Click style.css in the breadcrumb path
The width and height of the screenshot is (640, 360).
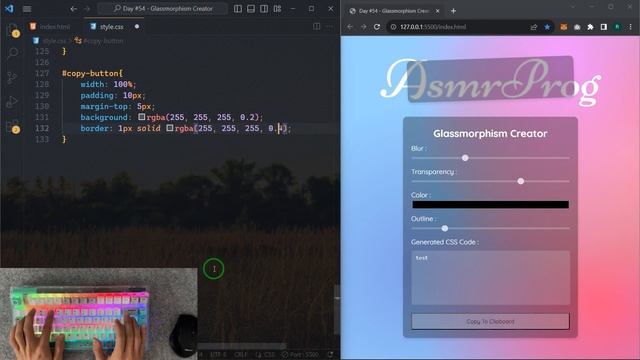pos(54,41)
